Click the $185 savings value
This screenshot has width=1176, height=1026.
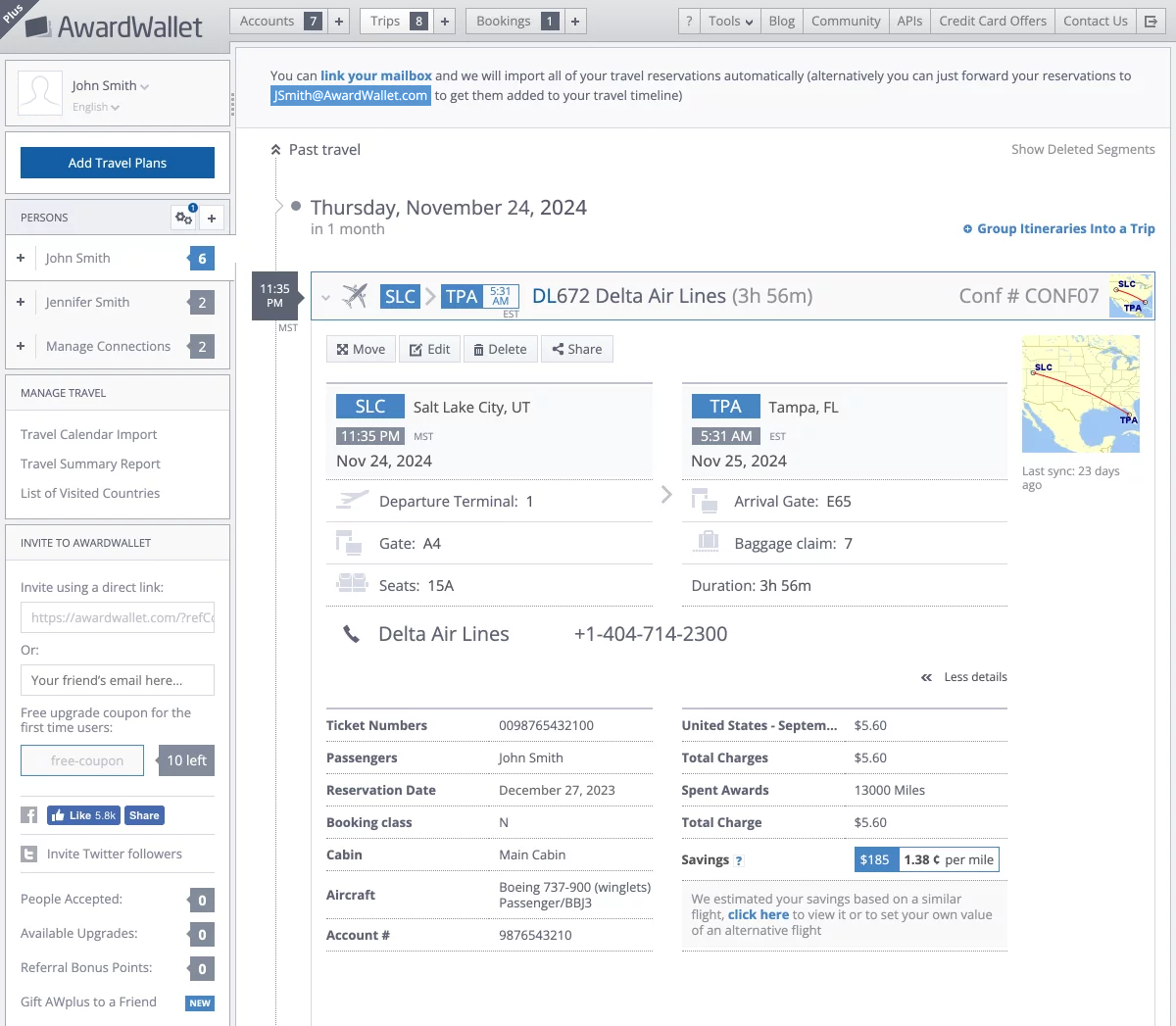[875, 860]
